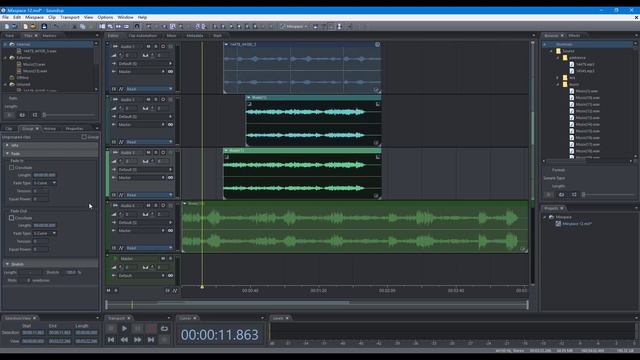Click the Play button in Transport
Screen dimensions: 640x360
124,328
